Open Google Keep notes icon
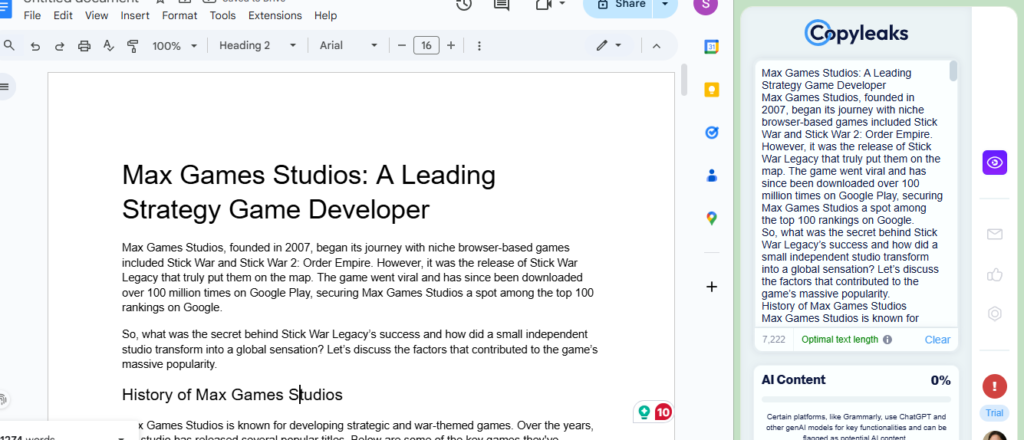This screenshot has width=1024, height=440. [711, 89]
